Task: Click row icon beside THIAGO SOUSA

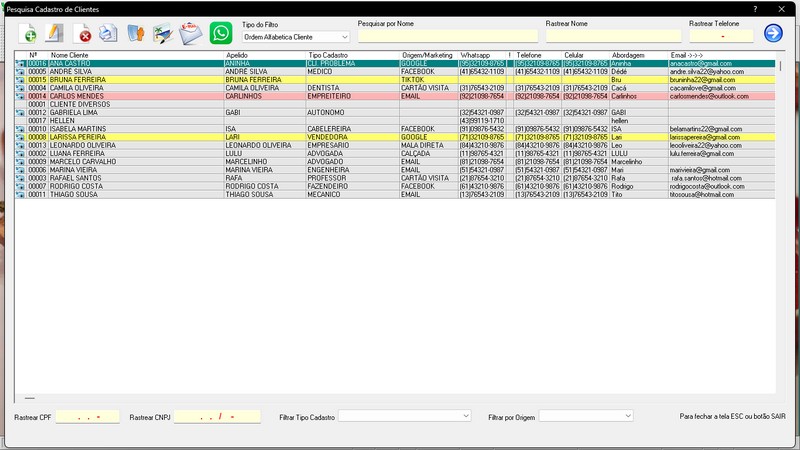Action: point(20,194)
